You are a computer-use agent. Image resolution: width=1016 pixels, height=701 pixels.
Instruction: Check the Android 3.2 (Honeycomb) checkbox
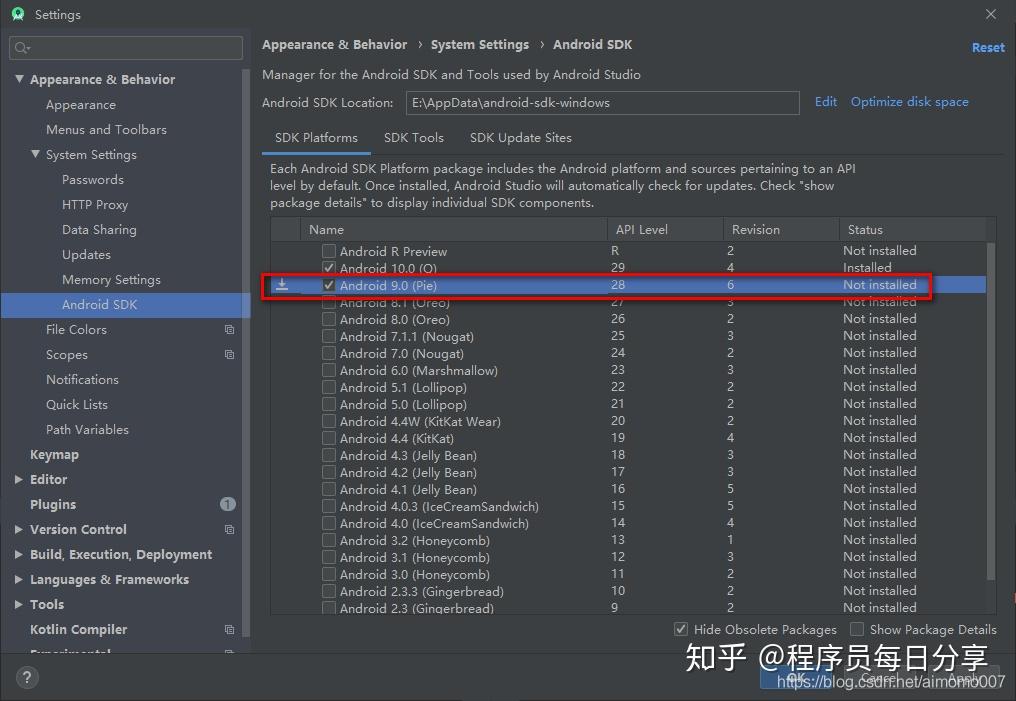tap(329, 540)
